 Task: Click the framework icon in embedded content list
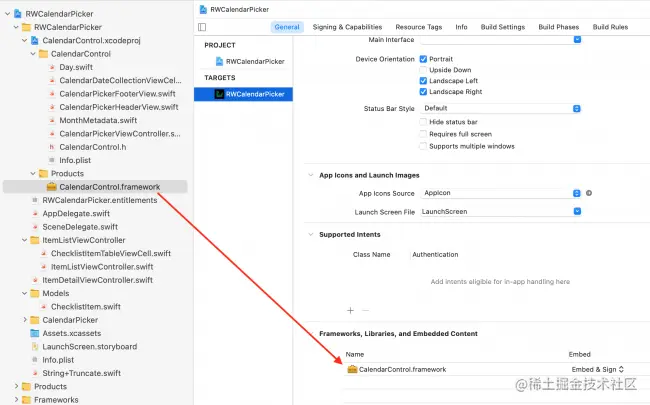point(352,369)
